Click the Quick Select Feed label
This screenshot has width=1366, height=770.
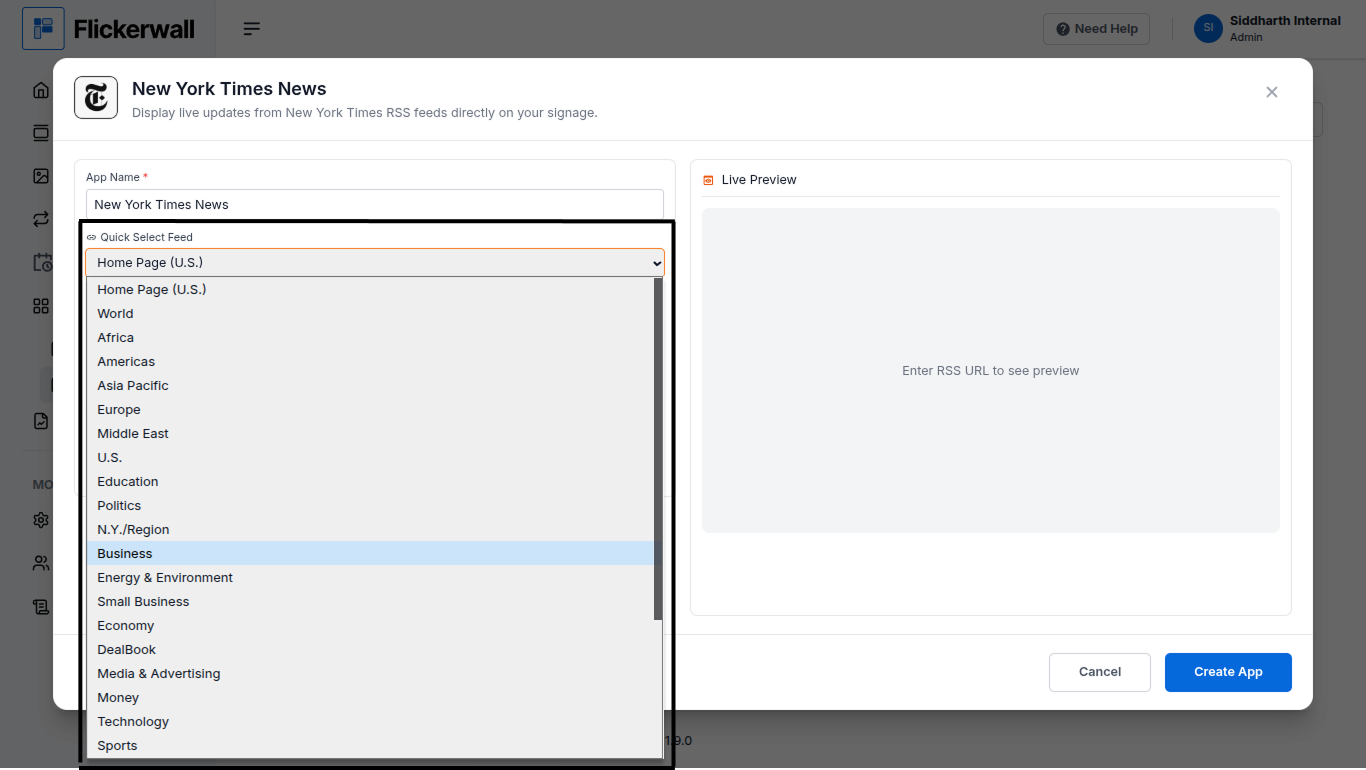click(x=146, y=237)
